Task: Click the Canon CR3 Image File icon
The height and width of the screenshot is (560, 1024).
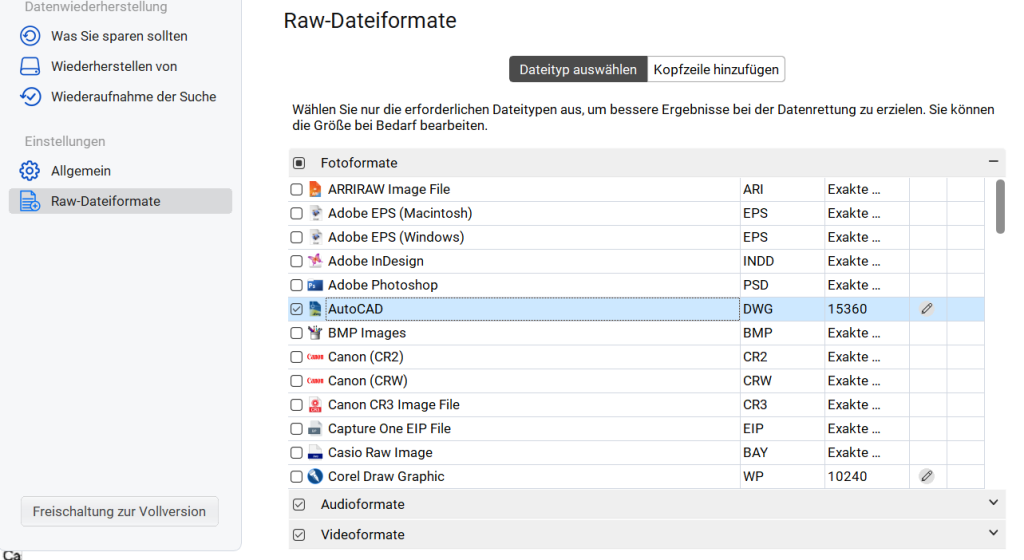Action: 315,405
